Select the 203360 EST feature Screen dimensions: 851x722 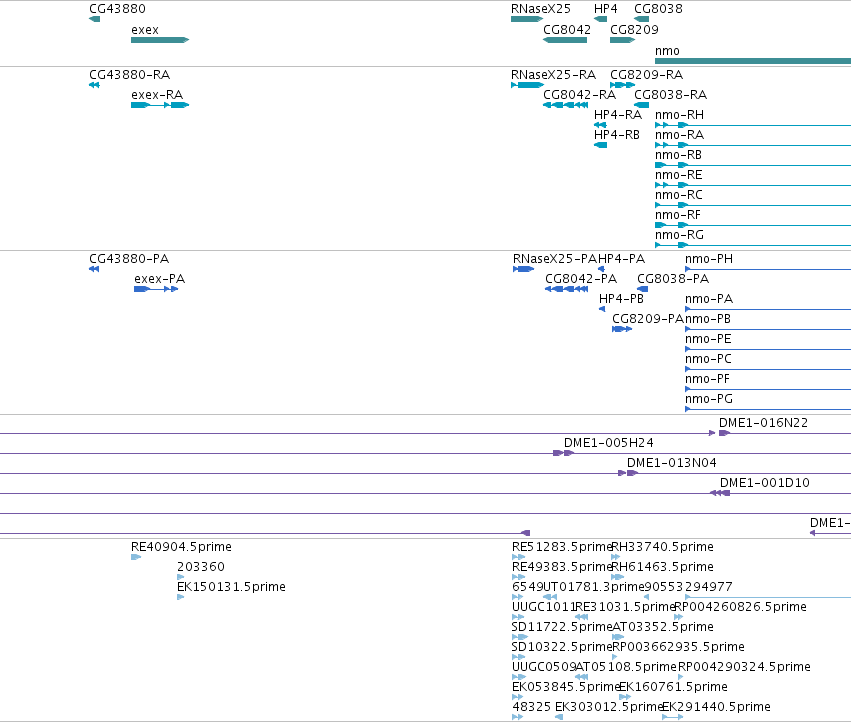pyautogui.click(x=181, y=577)
